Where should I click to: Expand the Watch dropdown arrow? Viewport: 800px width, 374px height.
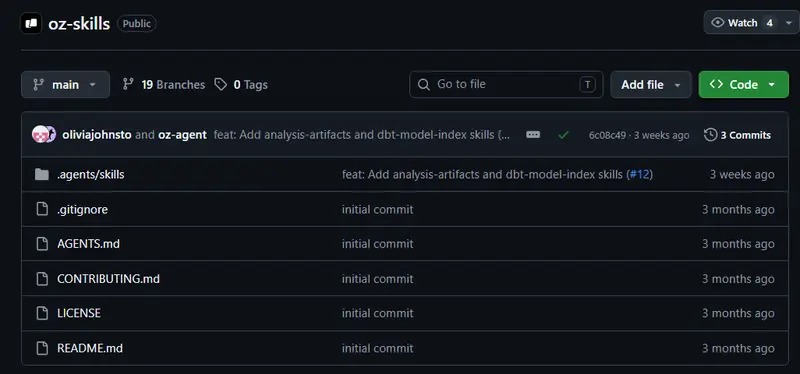pyautogui.click(x=789, y=23)
